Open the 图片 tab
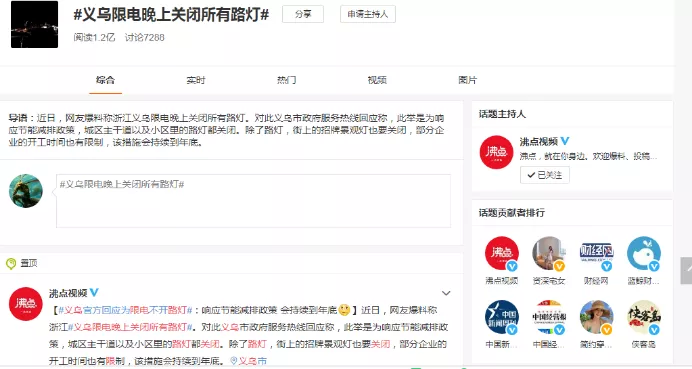The height and width of the screenshot is (369, 692). pyautogui.click(x=467, y=80)
